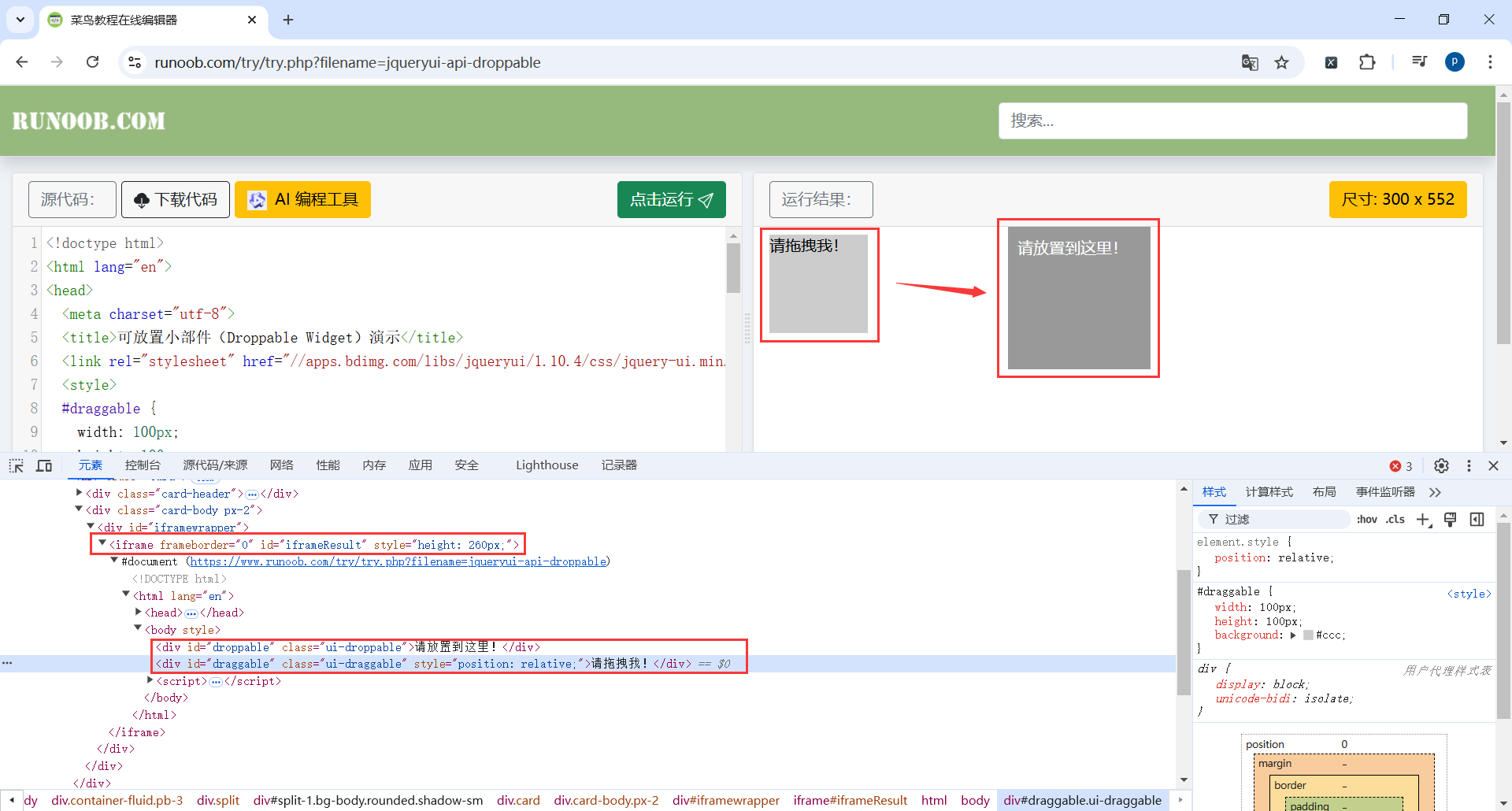The height and width of the screenshot is (811, 1512).
Task: Close the DevTools panel
Action: [1493, 465]
